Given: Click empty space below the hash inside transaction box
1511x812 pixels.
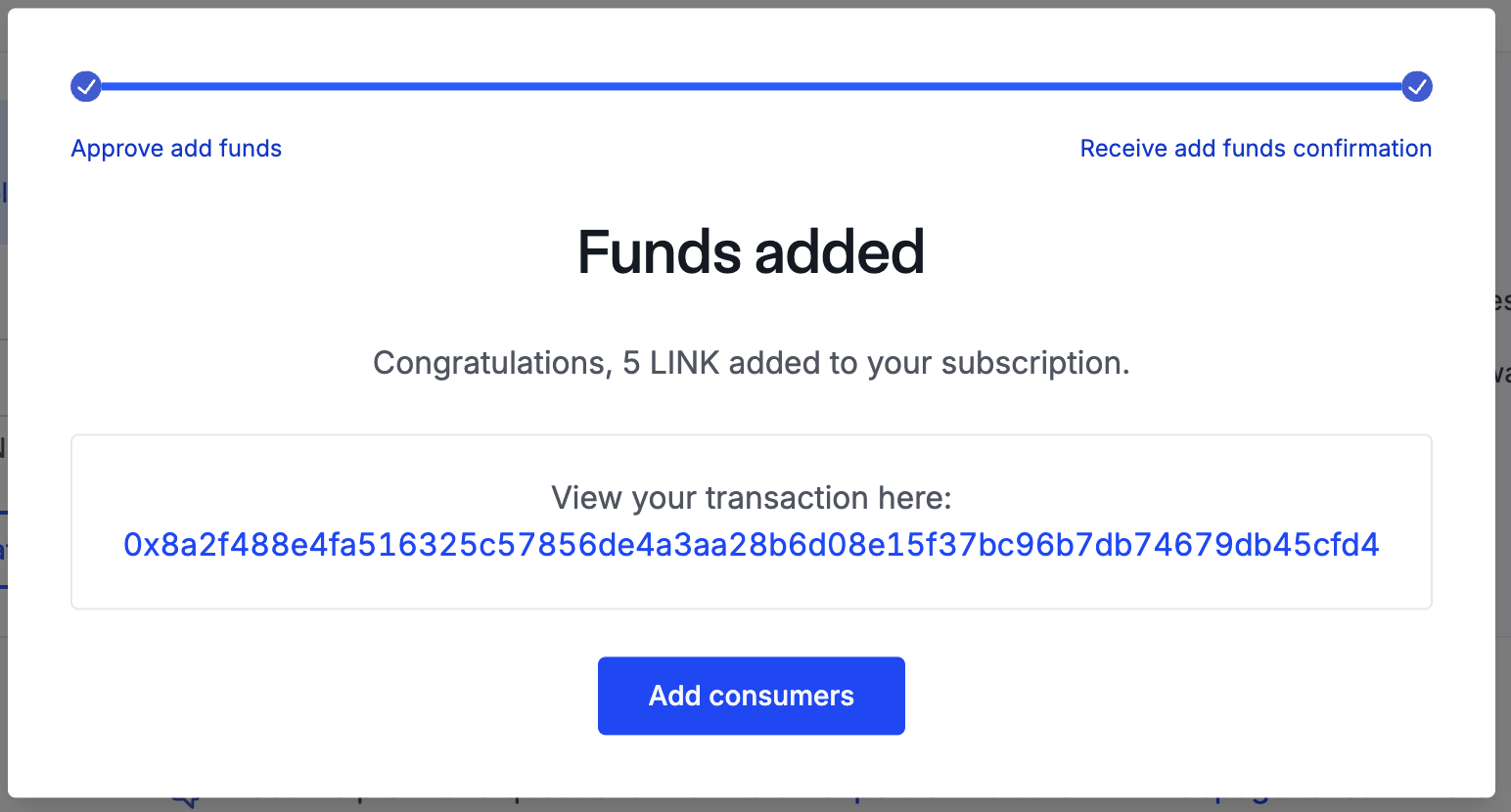Looking at the screenshot, I should (751, 587).
